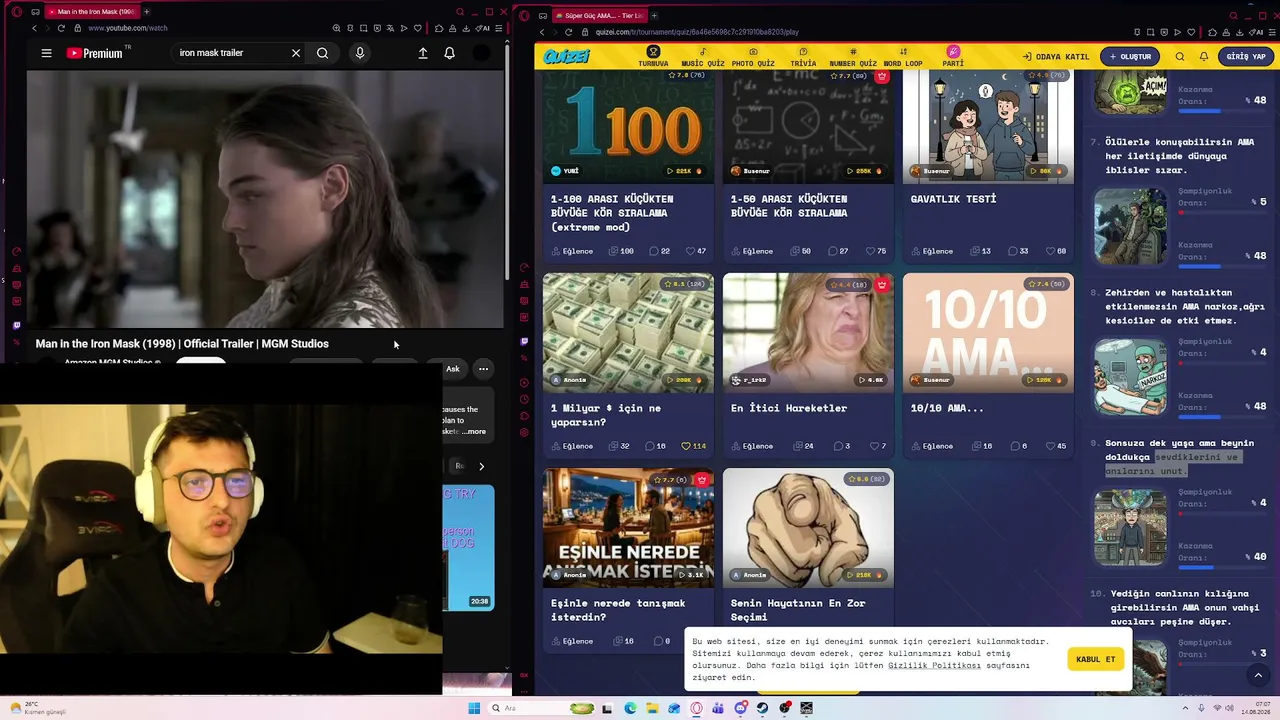Open the Parti section

(x=953, y=56)
